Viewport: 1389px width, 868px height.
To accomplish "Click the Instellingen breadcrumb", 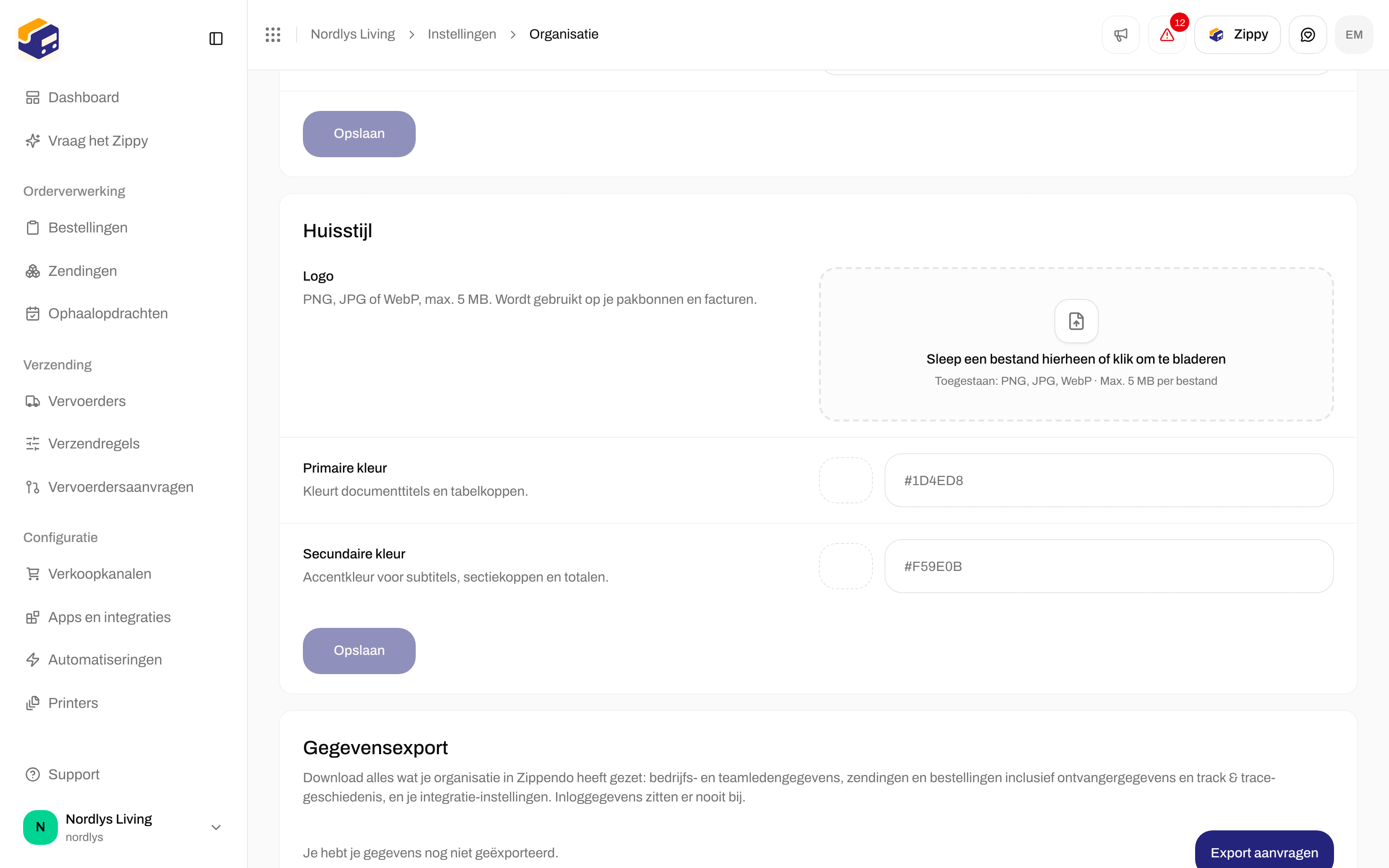I will pos(462,34).
